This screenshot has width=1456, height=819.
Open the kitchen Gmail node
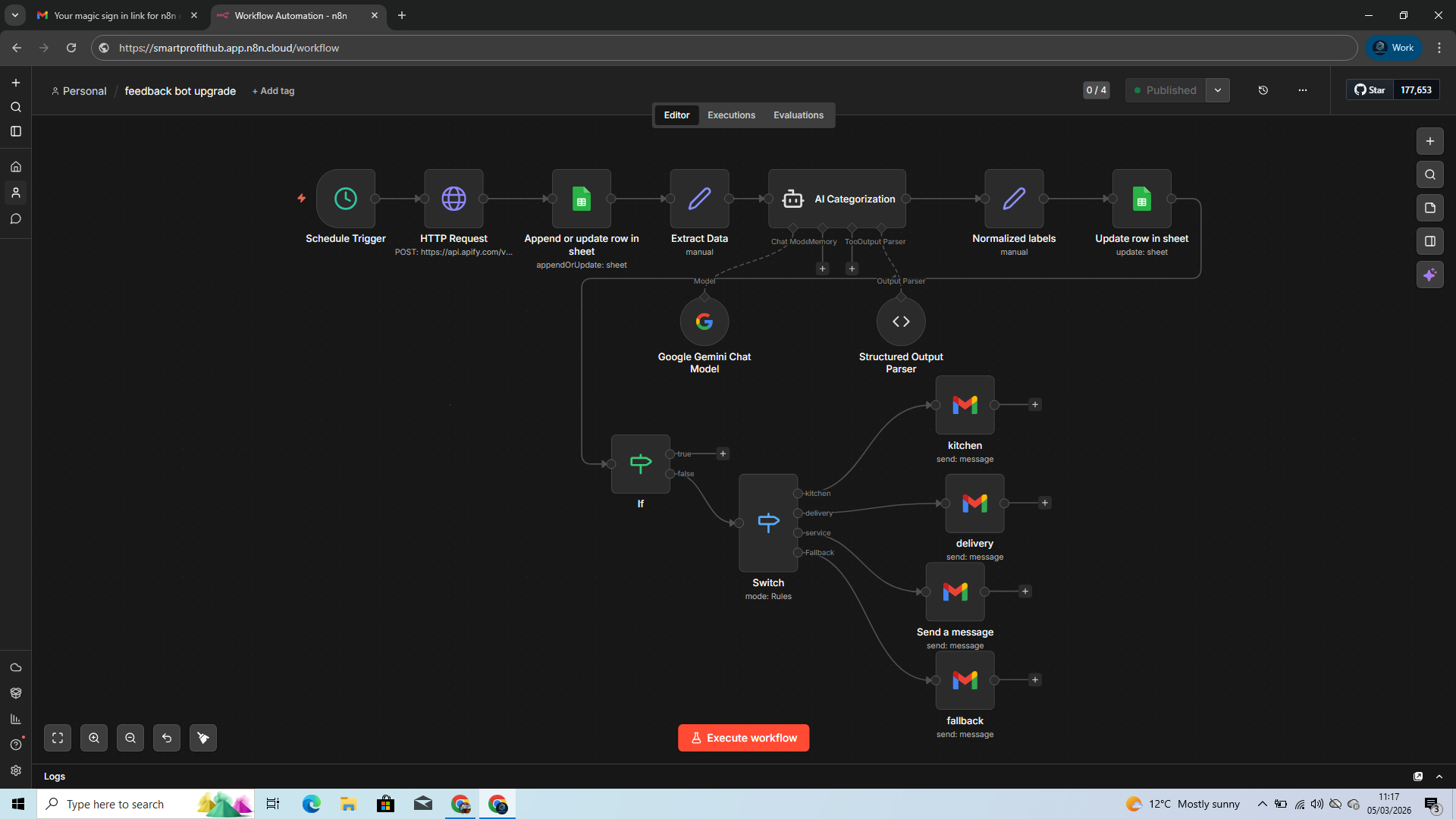click(964, 404)
